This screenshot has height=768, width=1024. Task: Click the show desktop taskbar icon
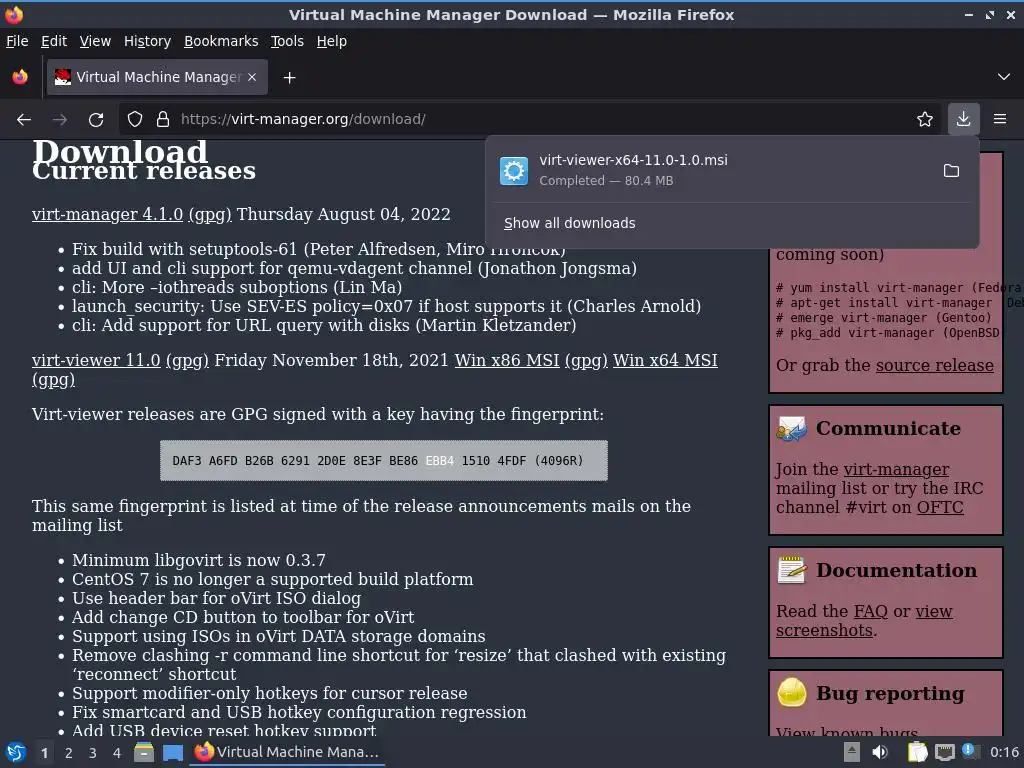click(173, 753)
